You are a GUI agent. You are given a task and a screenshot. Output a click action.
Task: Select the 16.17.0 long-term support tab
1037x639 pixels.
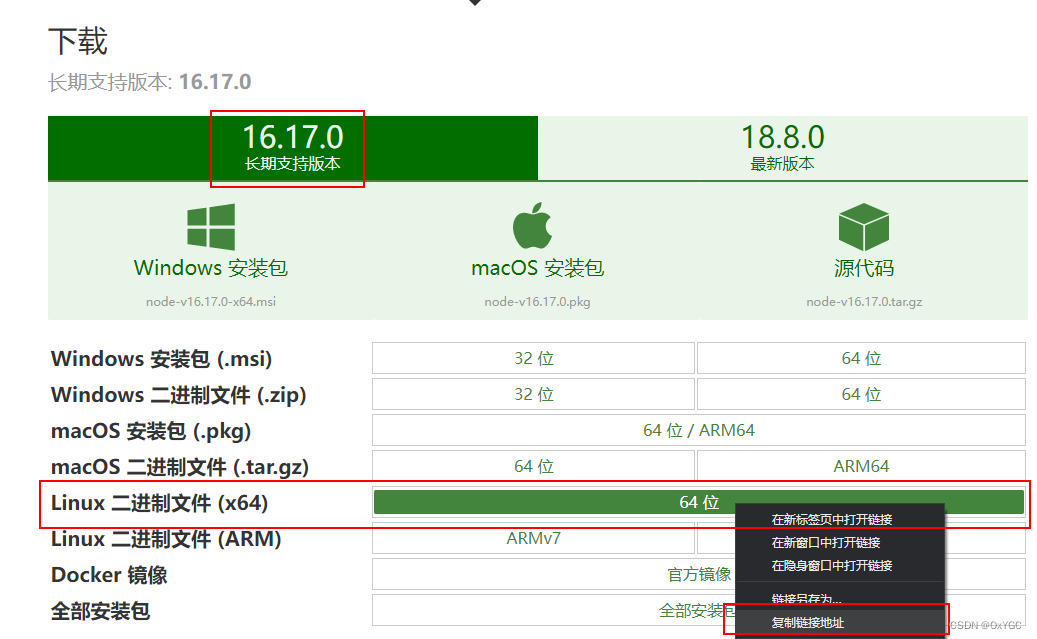293,148
